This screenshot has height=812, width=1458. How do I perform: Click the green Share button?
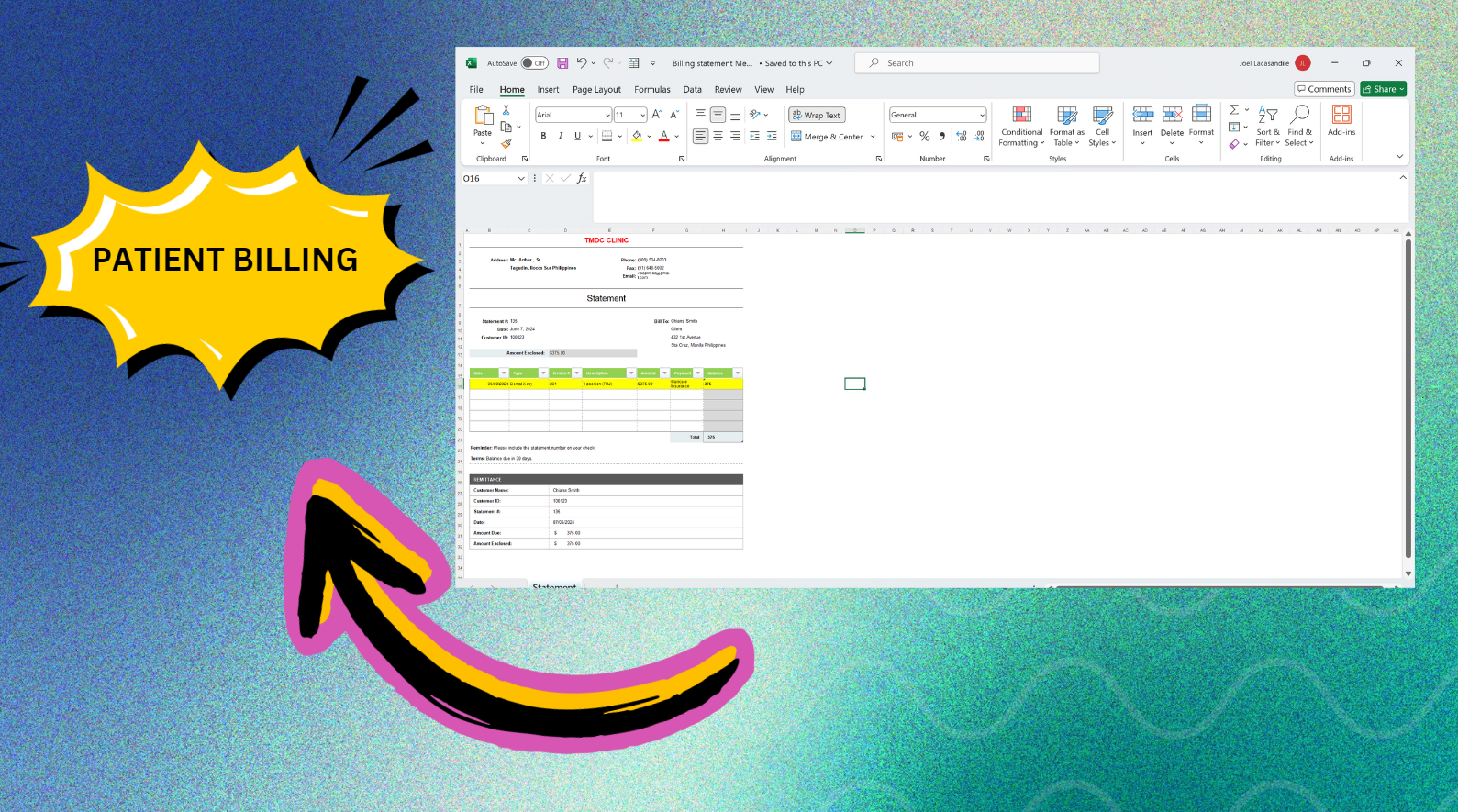pyautogui.click(x=1383, y=89)
